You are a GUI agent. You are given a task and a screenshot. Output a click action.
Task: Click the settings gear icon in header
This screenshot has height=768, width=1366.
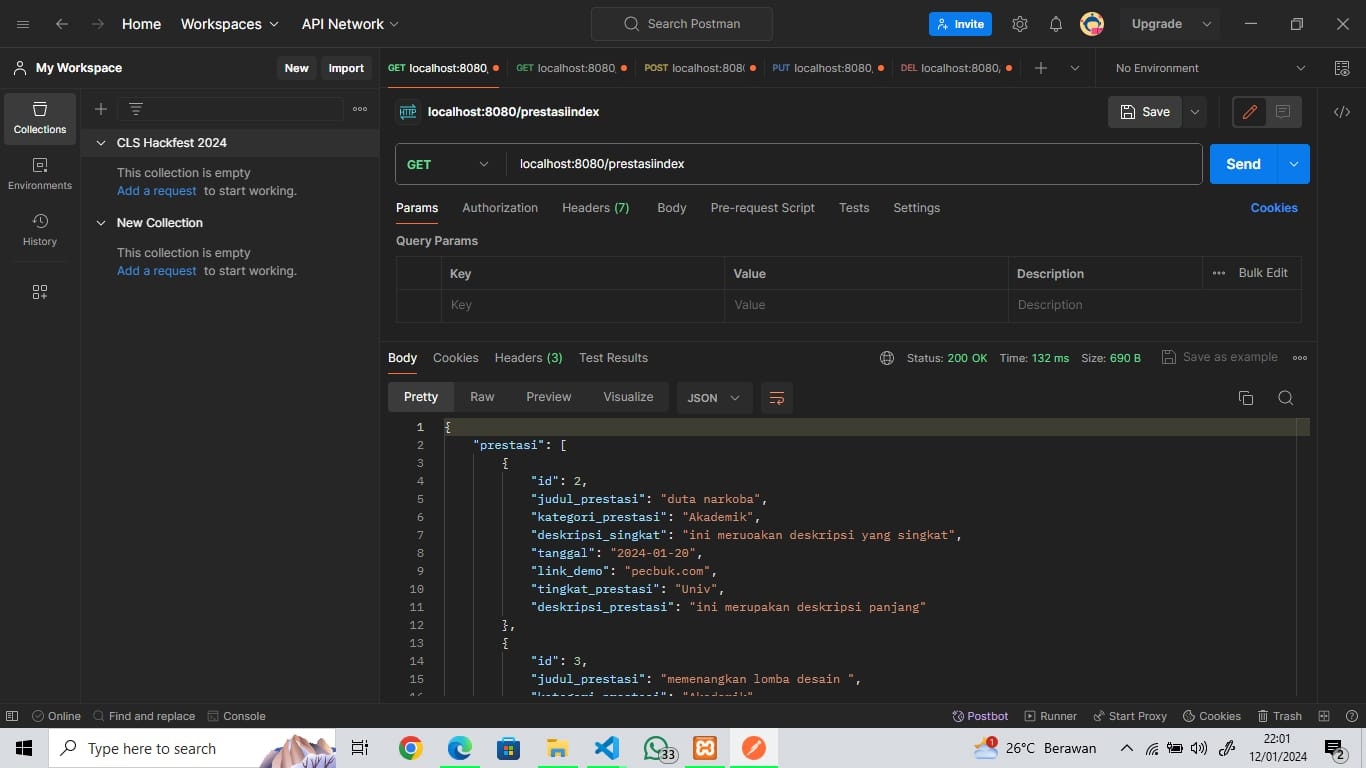point(1020,24)
